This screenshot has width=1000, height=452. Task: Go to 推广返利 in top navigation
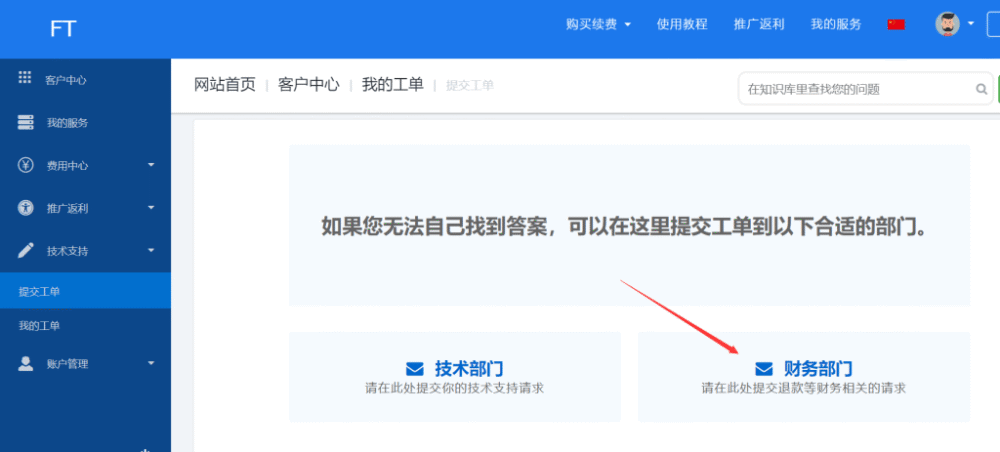click(759, 24)
